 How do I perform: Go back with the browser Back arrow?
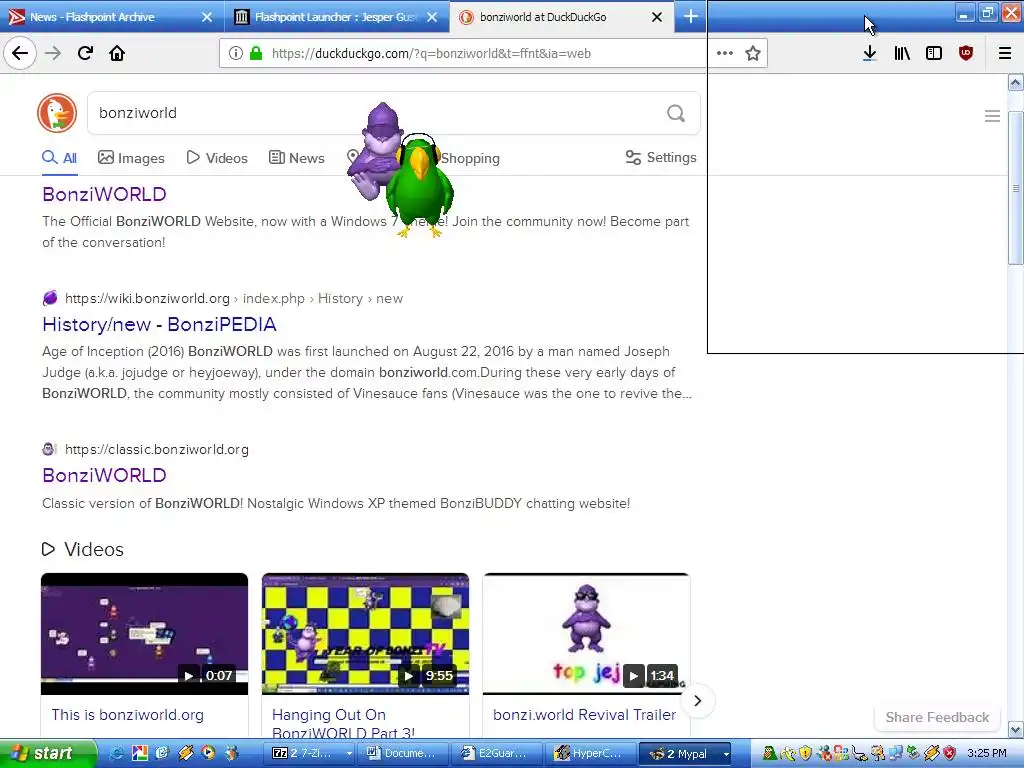[x=20, y=53]
